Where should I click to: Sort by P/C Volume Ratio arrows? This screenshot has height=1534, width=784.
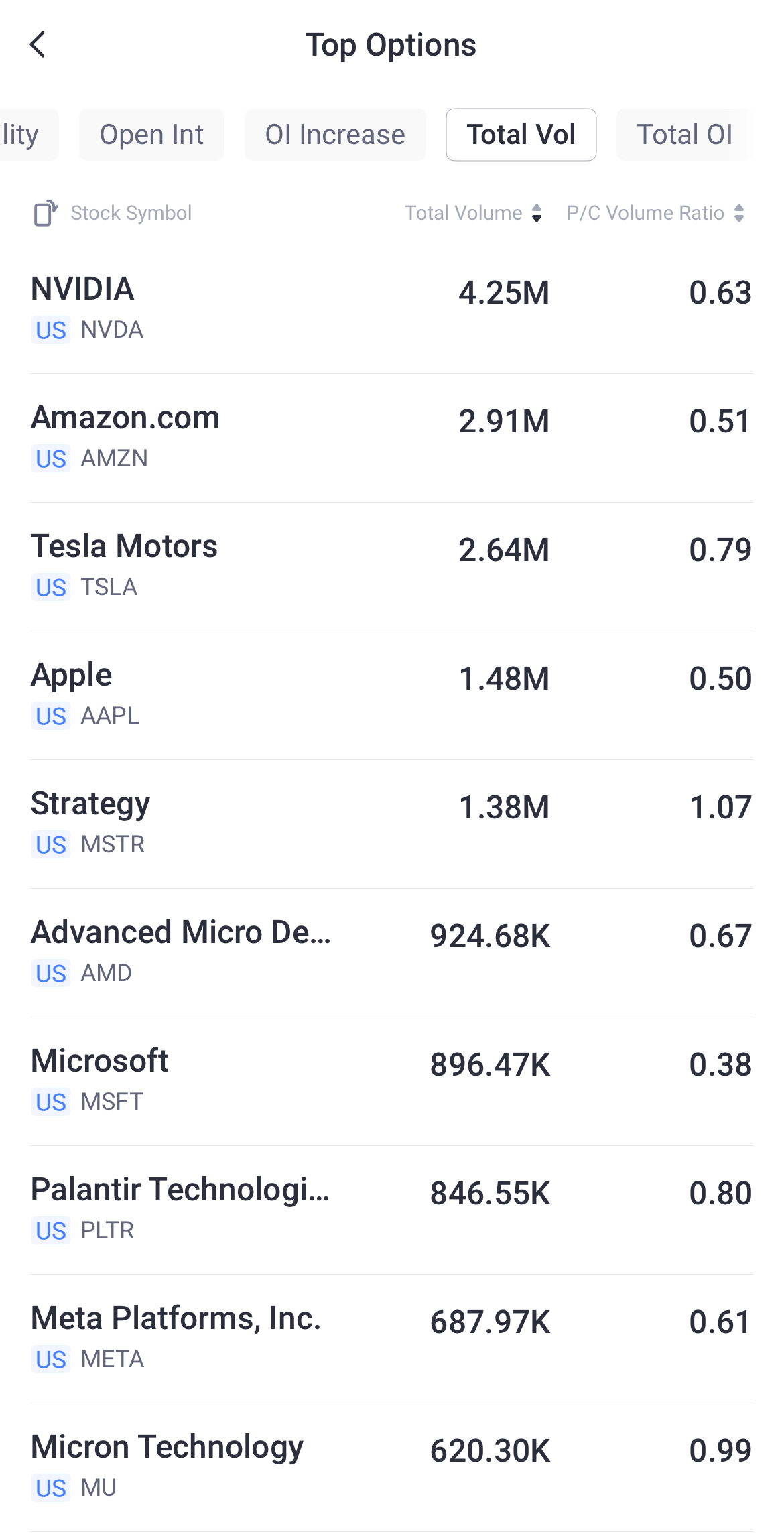(739, 213)
